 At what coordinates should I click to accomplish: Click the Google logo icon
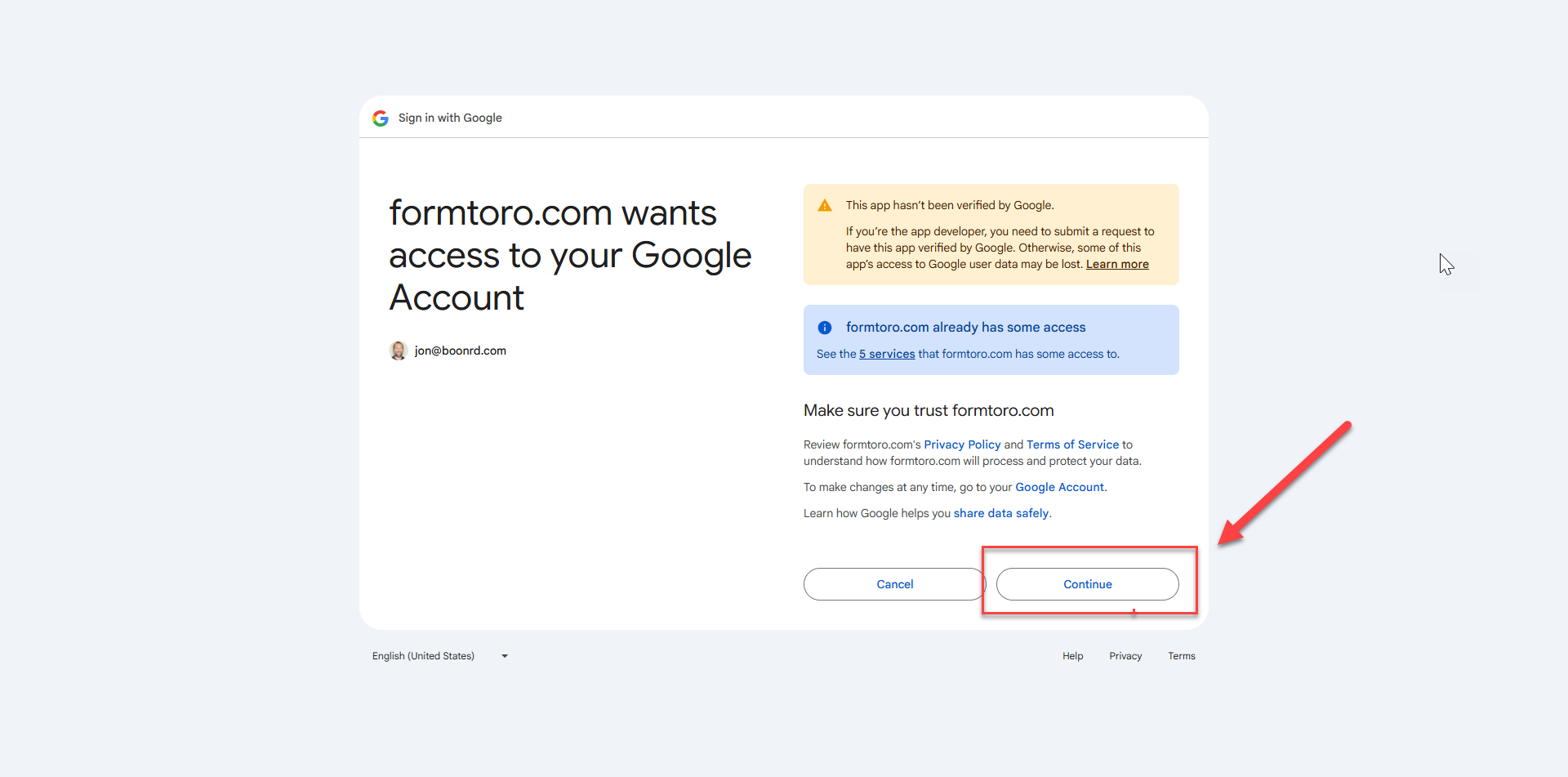pos(381,118)
